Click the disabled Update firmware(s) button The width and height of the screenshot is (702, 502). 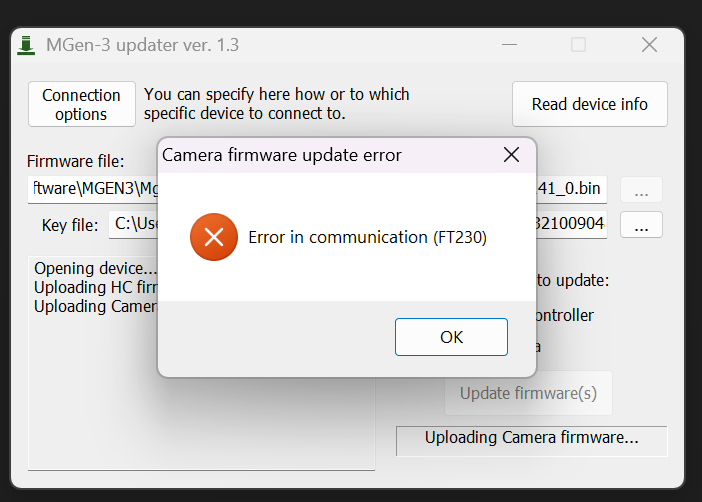528,393
